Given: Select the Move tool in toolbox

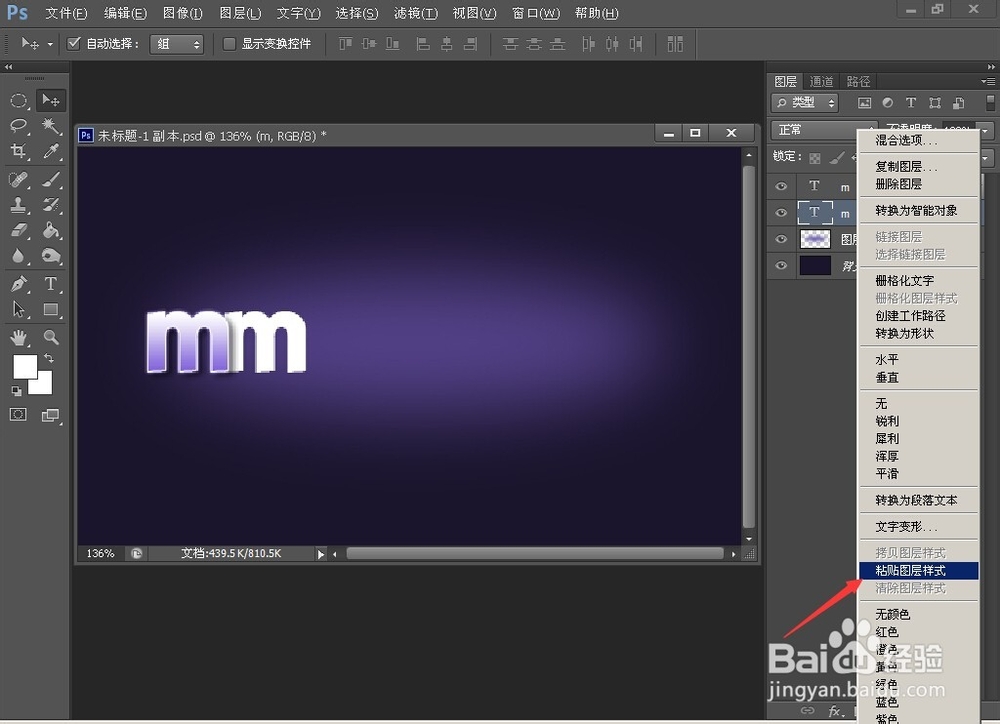Looking at the screenshot, I should pos(50,100).
